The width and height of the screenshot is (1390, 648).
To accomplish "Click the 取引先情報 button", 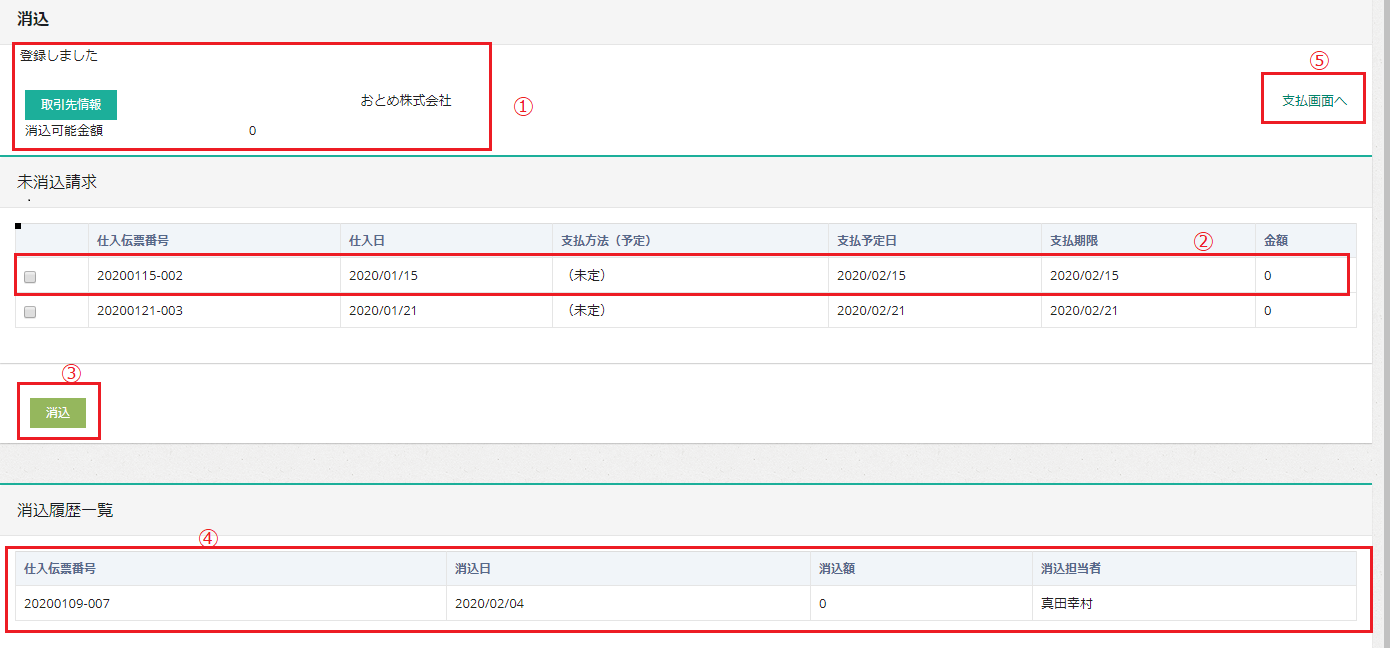I will coord(71,105).
